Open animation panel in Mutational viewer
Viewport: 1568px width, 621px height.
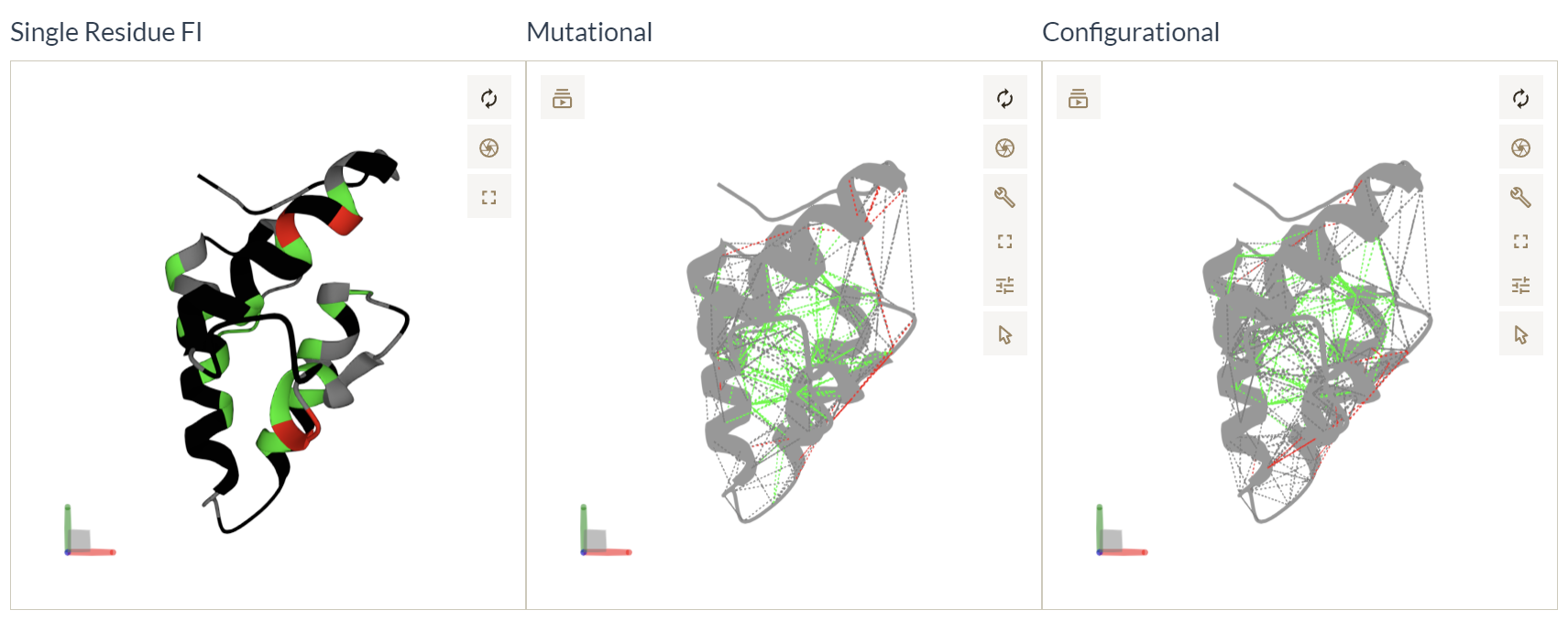(562, 99)
